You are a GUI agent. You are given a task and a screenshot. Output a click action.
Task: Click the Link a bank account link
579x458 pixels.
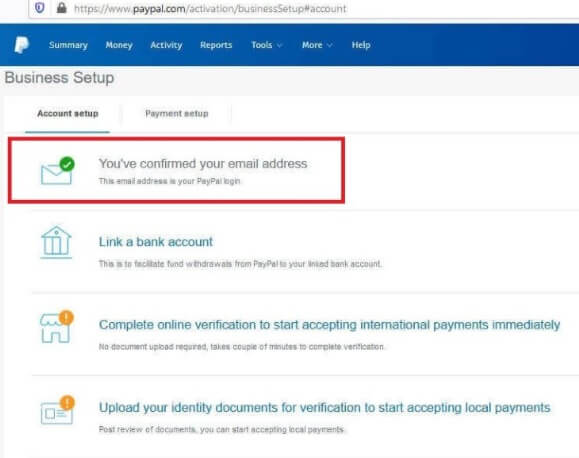click(155, 242)
